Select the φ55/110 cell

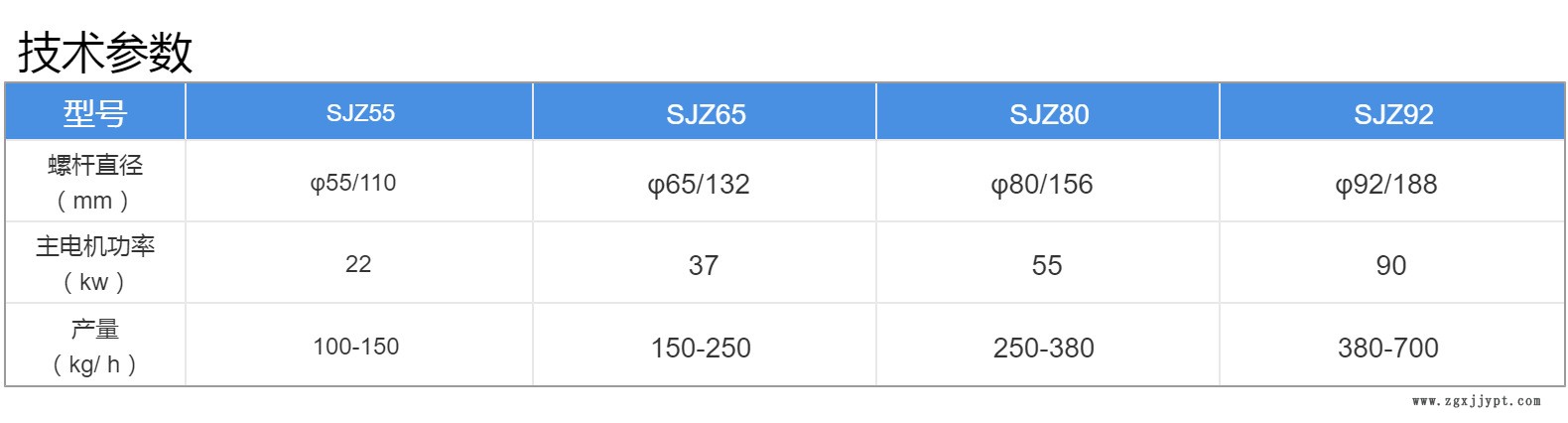click(353, 183)
